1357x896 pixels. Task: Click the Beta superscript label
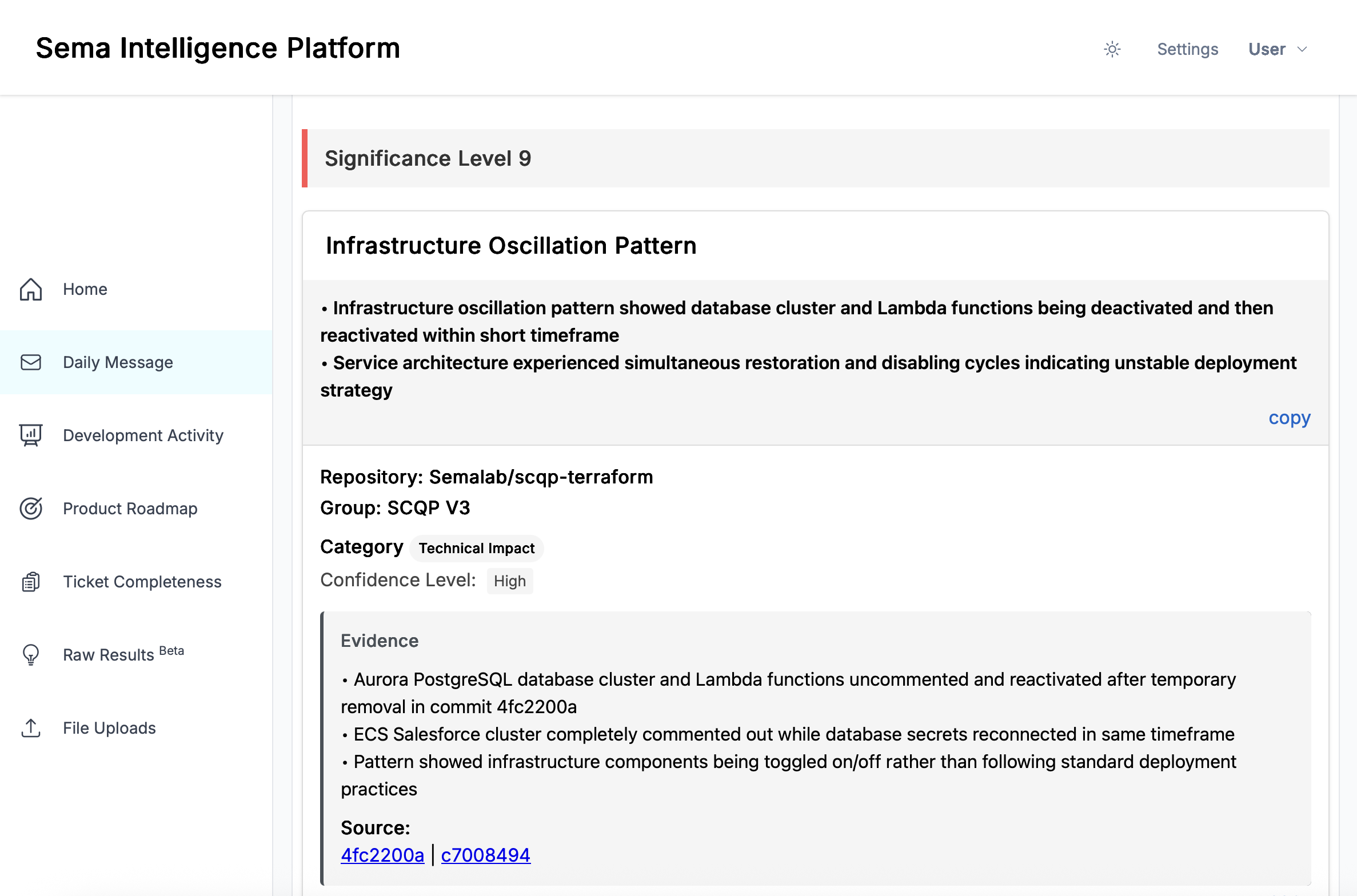point(171,650)
